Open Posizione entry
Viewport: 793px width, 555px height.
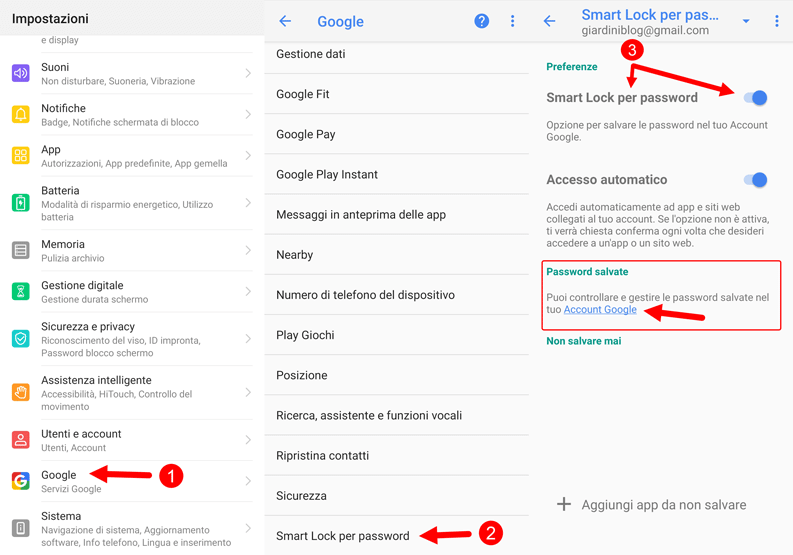[396, 375]
